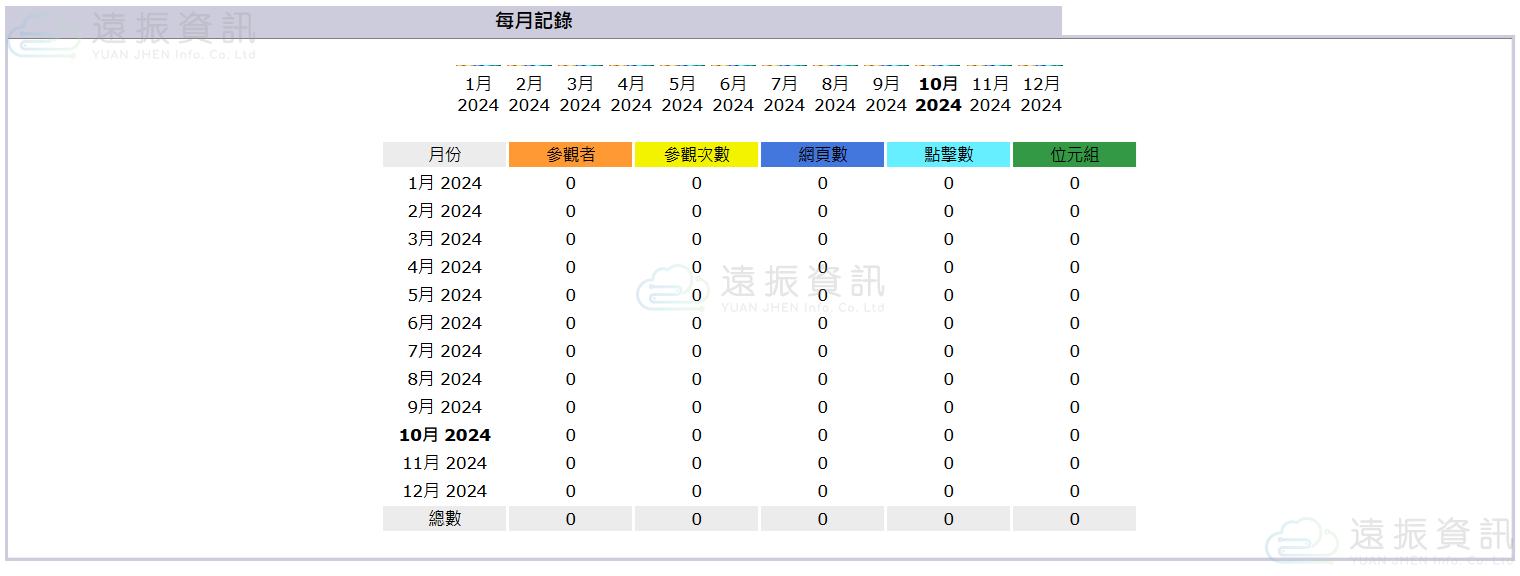1520x576 pixels.
Task: Choose 12月 2024 label under the chart
Action: [1041, 94]
